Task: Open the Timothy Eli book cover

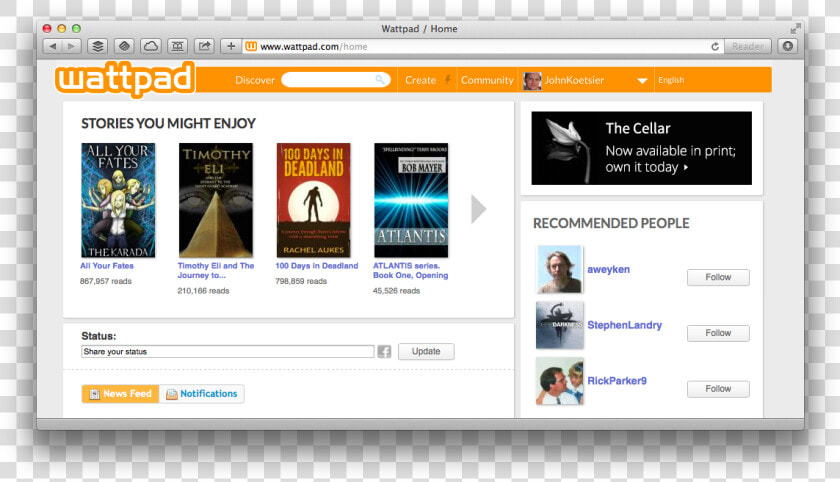Action: click(x=216, y=200)
